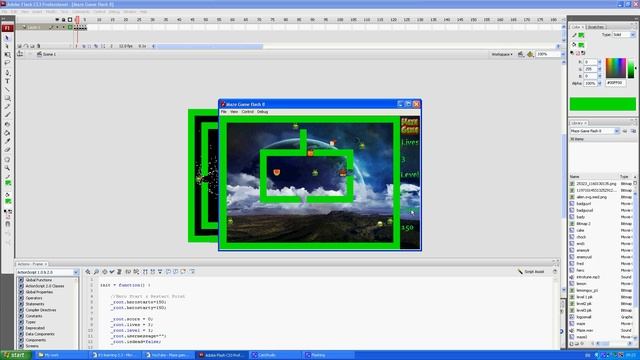Open the Workspace dropdown

point(502,54)
